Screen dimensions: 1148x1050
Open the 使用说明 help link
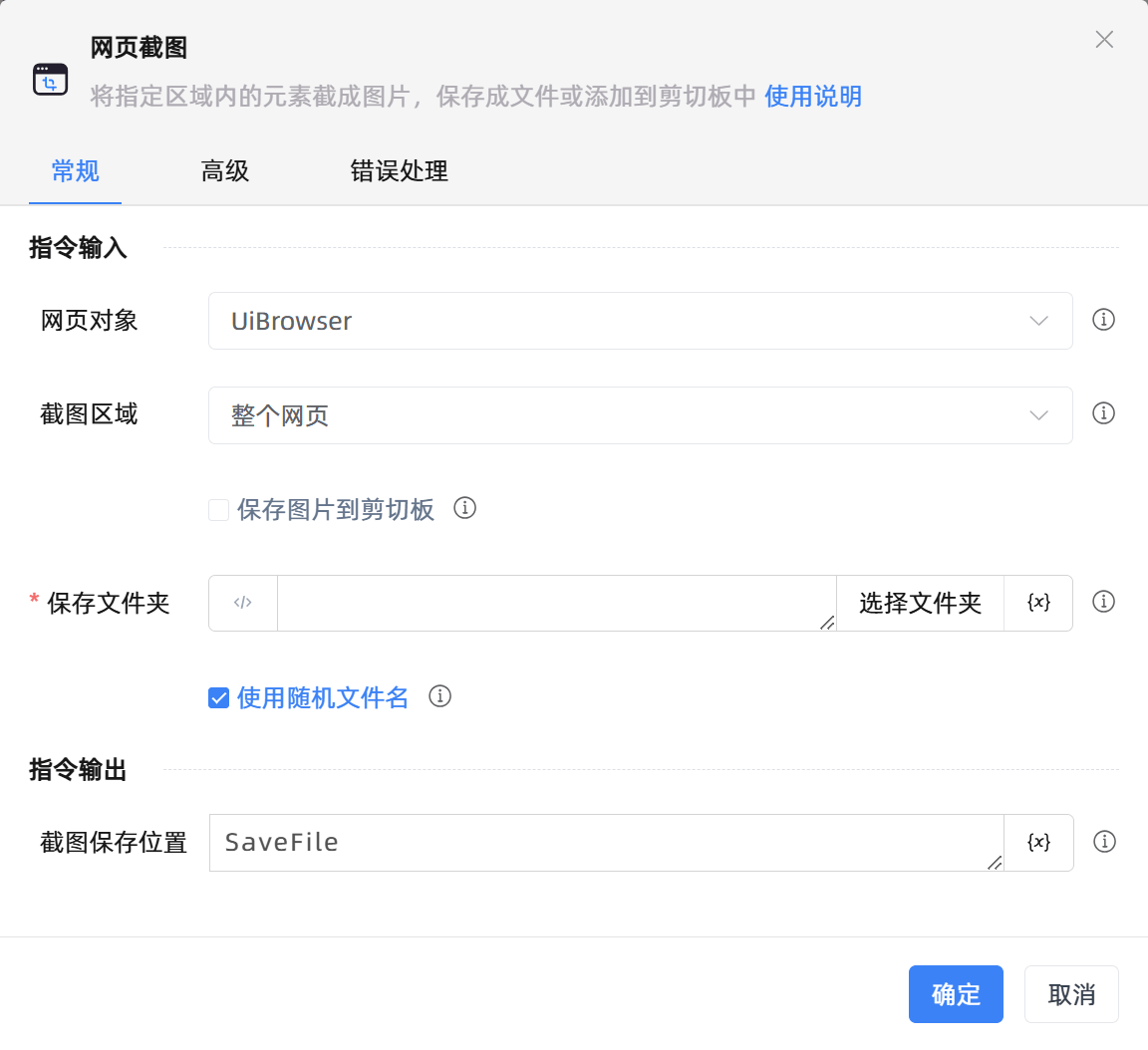point(812,97)
